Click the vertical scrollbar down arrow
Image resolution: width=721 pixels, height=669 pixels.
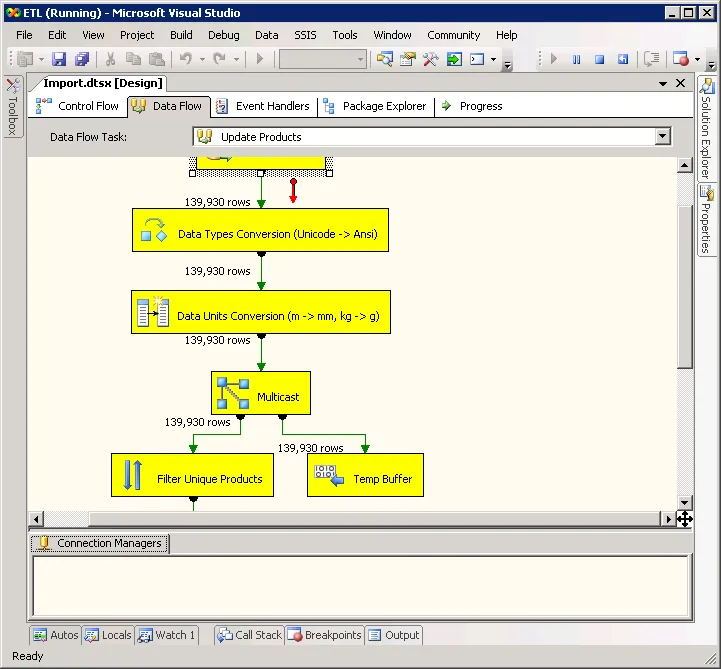(685, 503)
